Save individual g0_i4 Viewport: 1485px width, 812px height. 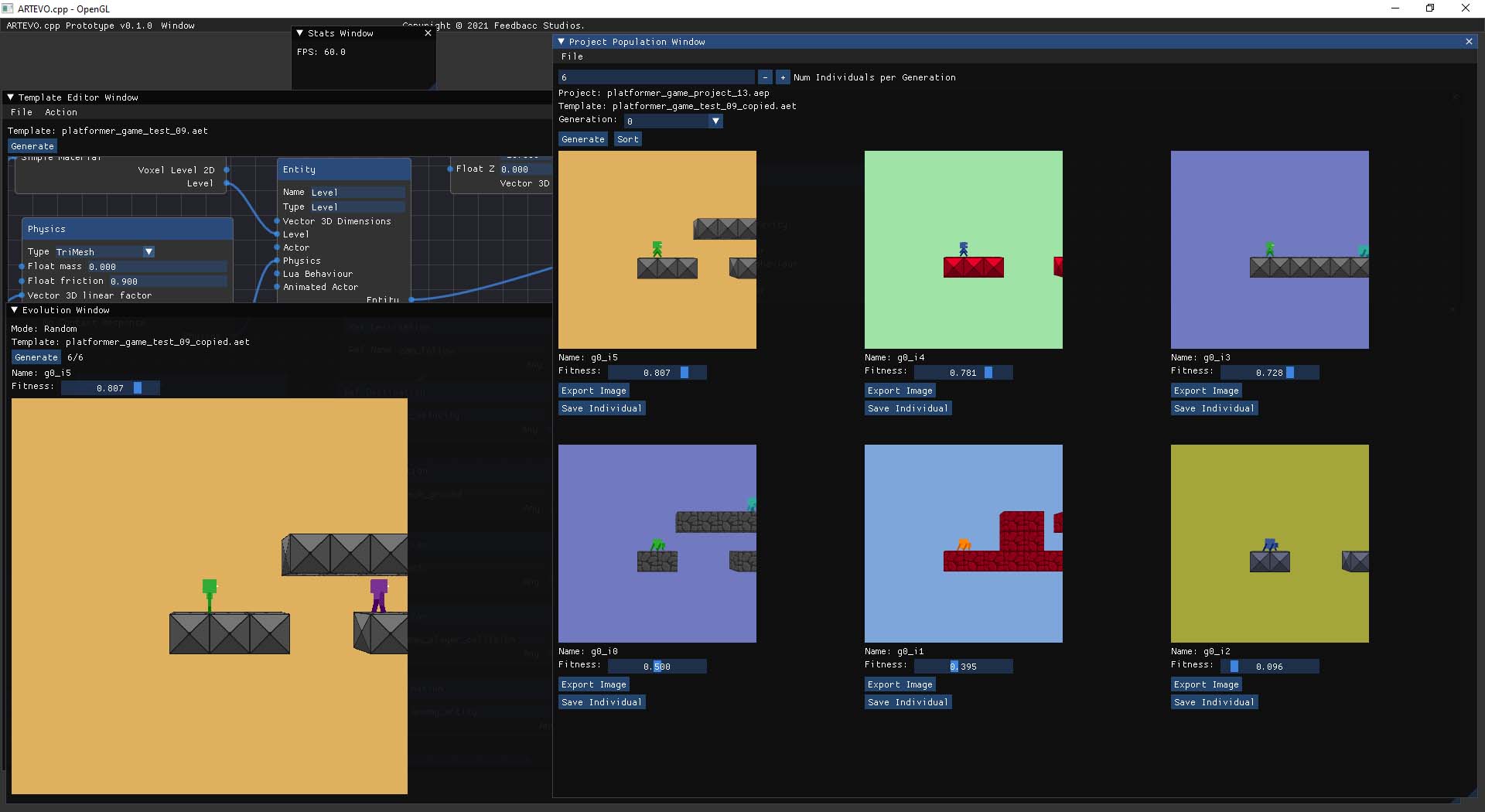908,408
